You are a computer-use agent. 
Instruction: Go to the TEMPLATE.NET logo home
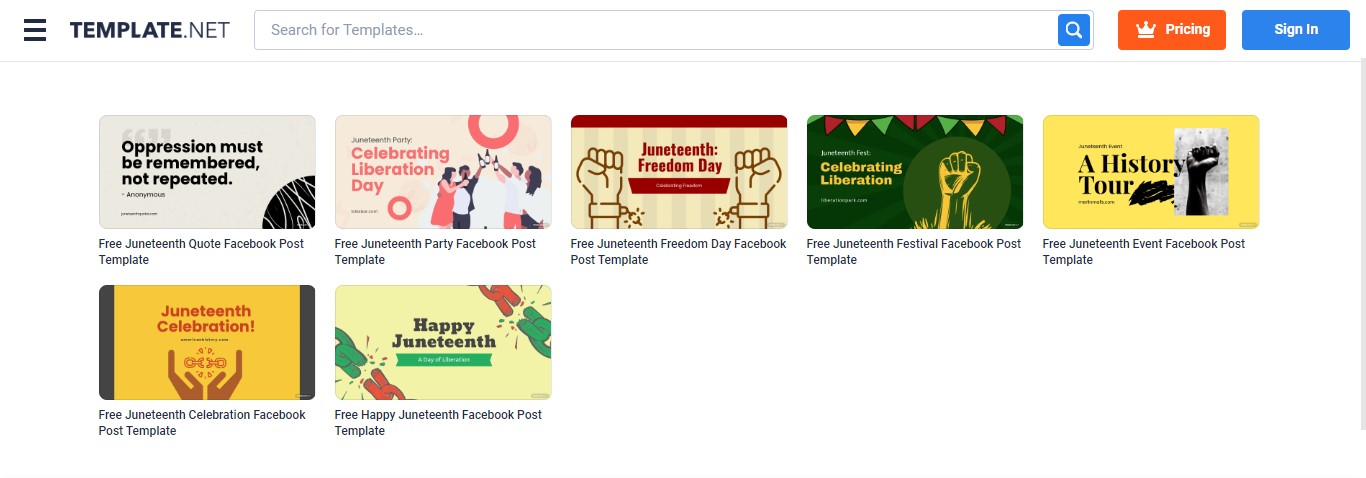149,30
